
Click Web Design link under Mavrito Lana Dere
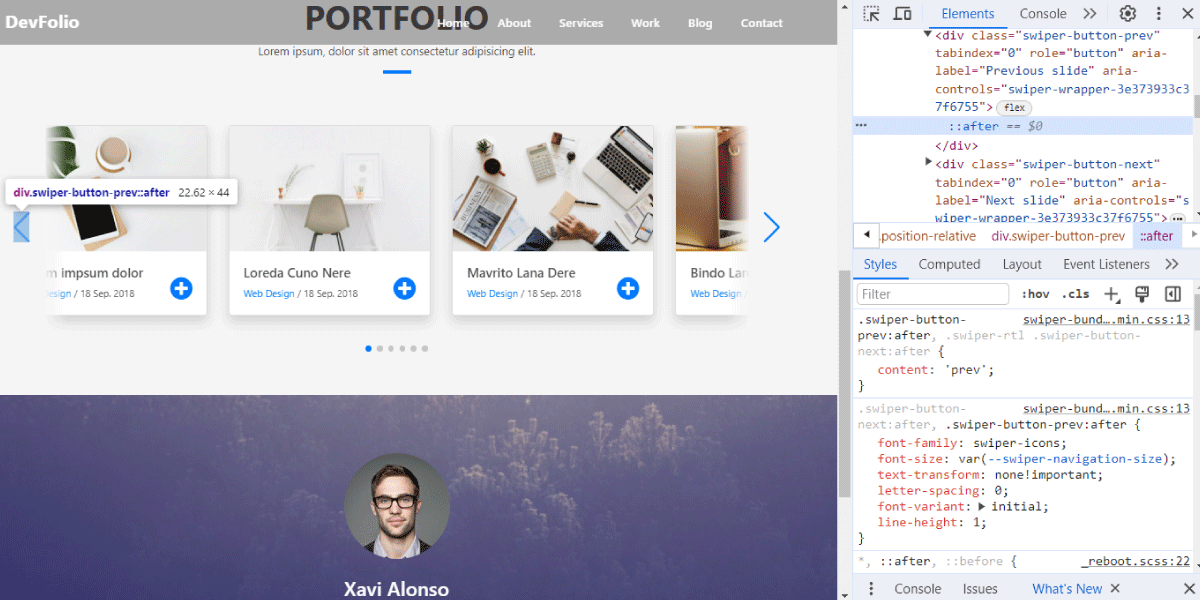tap(493, 294)
